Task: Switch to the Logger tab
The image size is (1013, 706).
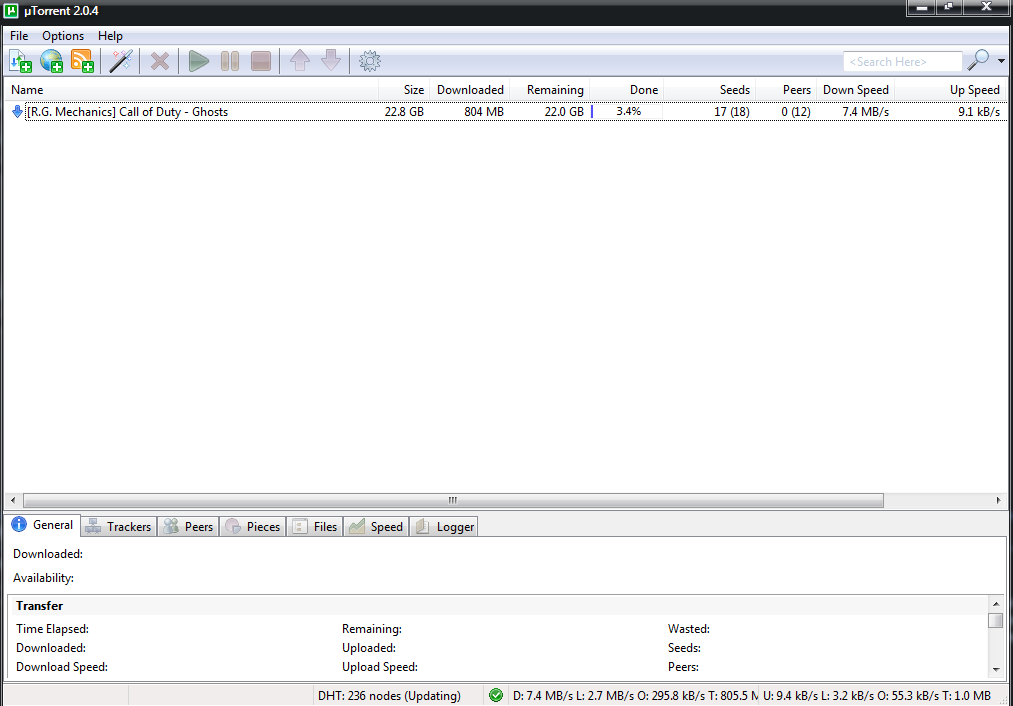Action: pyautogui.click(x=444, y=526)
